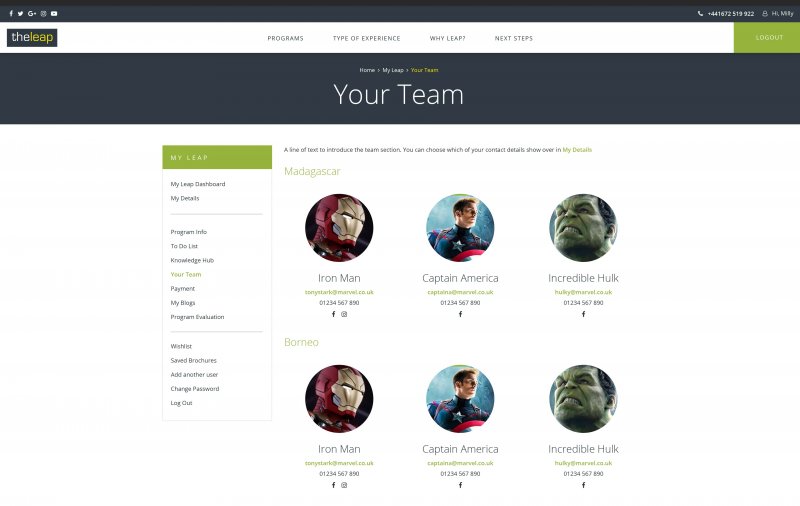Open the Why Leap? menu item
Image resolution: width=800 pixels, height=506 pixels.
[447, 38]
